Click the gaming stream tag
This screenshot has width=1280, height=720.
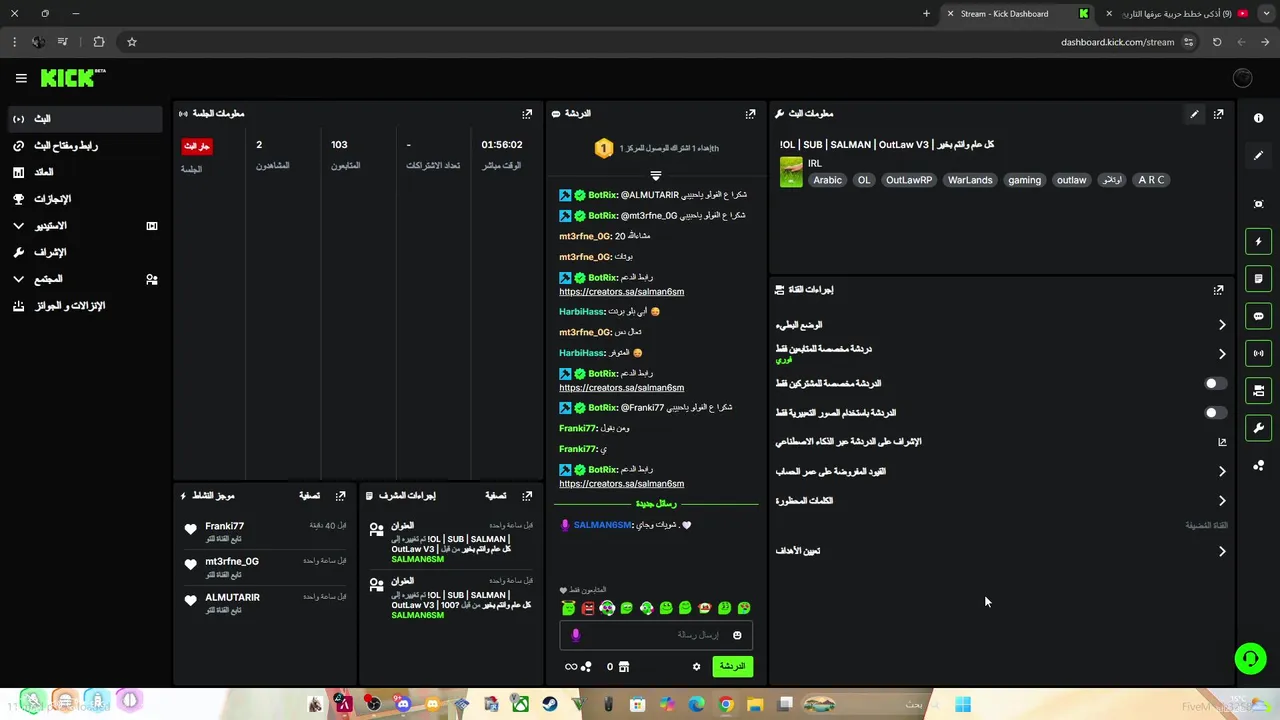point(1024,180)
